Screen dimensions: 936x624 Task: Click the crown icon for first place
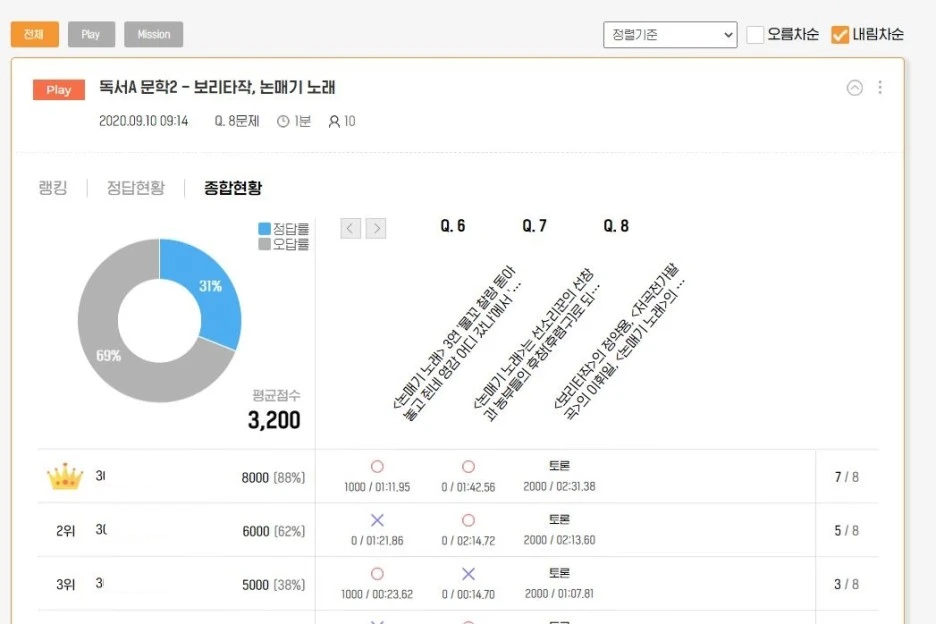65,476
